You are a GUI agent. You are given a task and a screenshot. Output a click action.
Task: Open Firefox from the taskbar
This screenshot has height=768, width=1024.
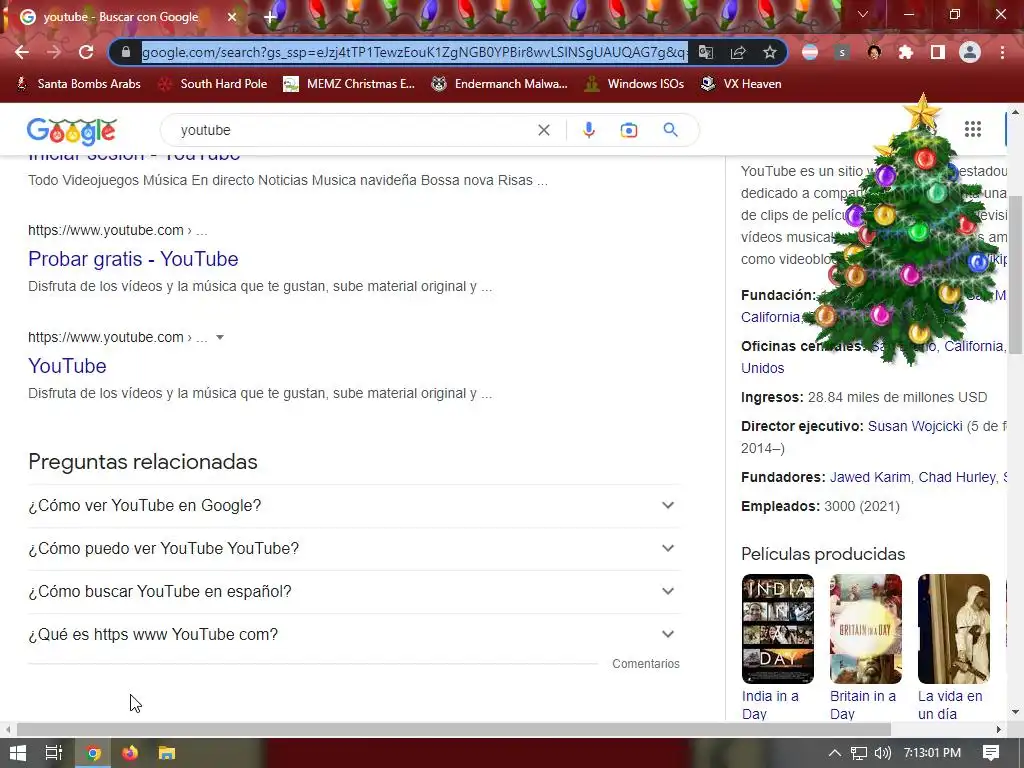[130, 753]
